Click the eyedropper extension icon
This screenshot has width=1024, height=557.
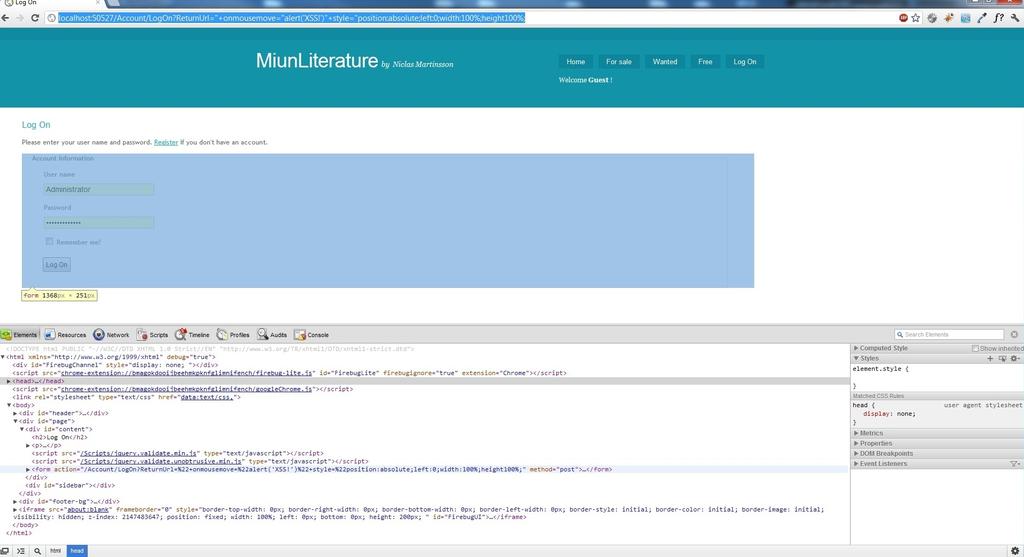click(982, 18)
